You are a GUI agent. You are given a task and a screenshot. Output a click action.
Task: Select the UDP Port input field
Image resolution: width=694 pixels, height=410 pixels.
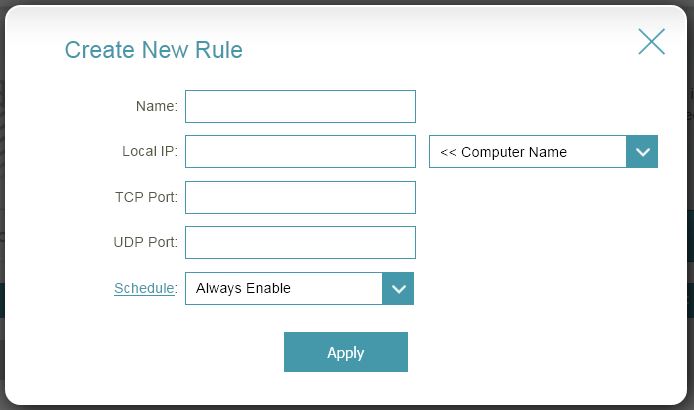[300, 242]
